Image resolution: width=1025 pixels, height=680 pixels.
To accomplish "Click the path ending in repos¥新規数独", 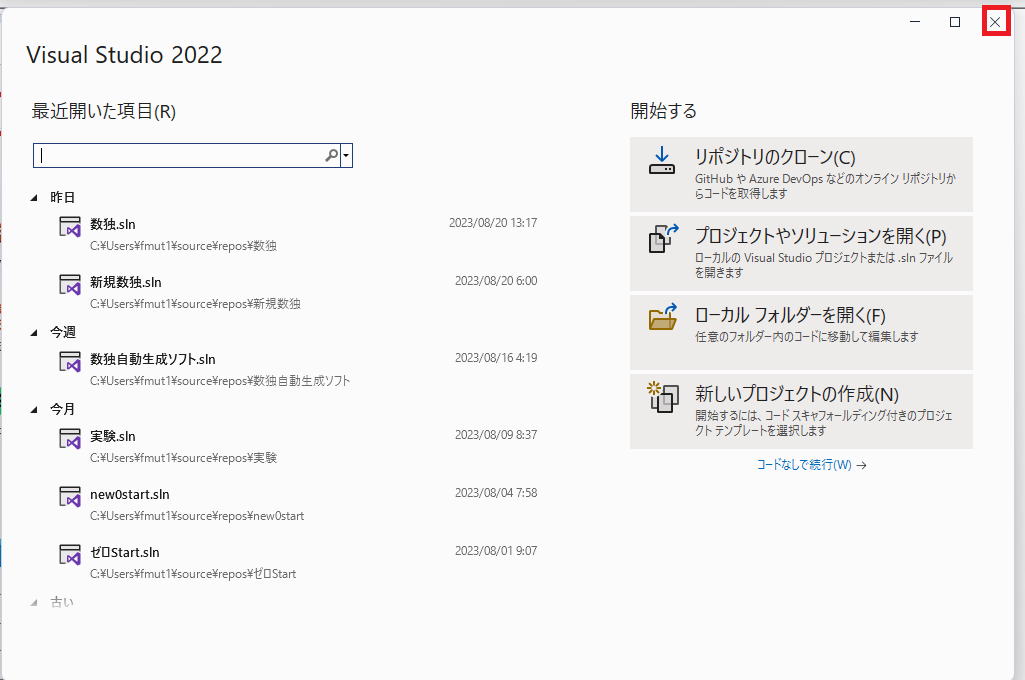I will coord(195,304).
